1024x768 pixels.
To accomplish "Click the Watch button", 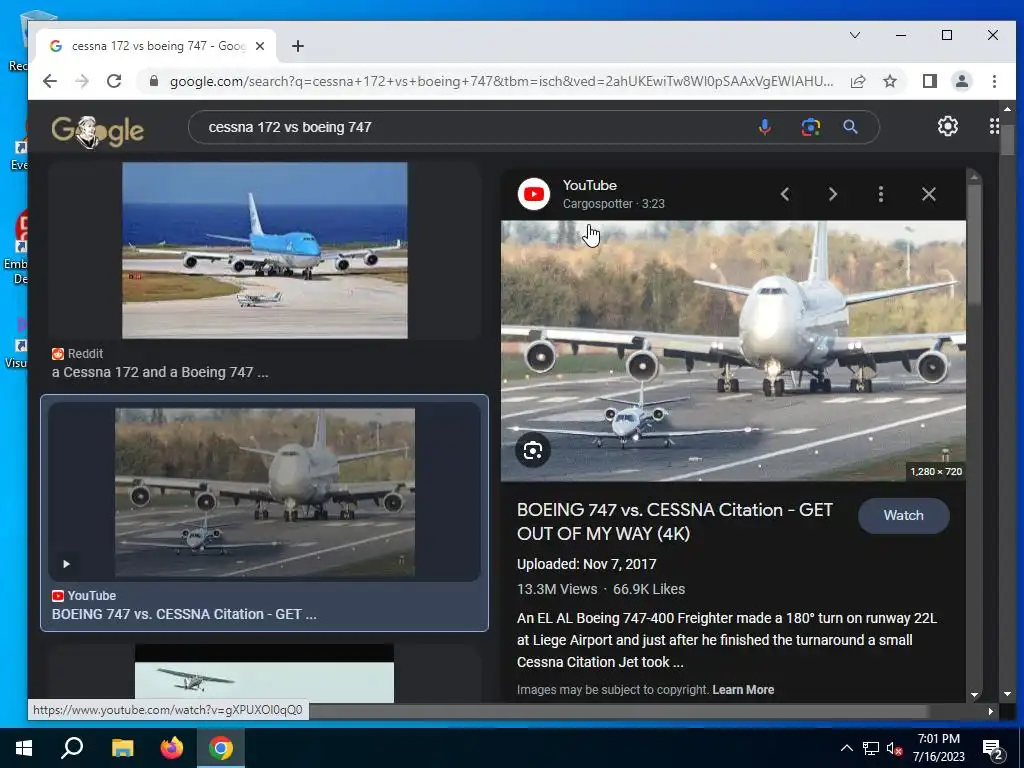I will 903,515.
